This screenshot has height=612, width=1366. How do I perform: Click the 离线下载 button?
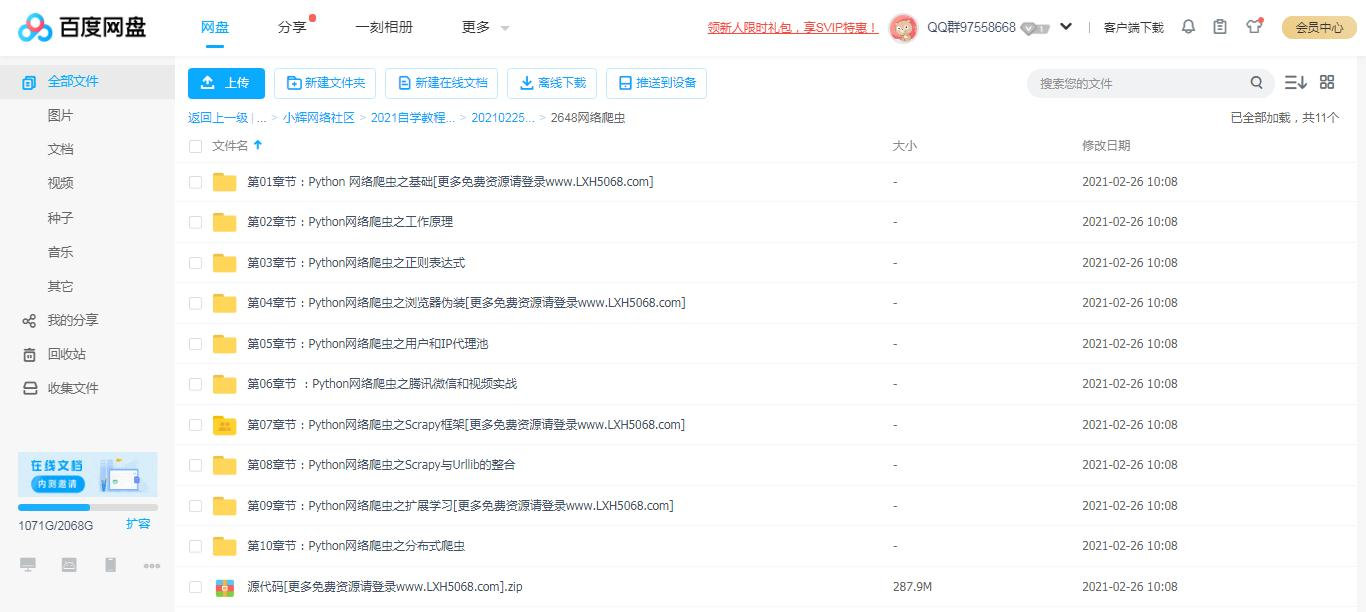(x=552, y=83)
